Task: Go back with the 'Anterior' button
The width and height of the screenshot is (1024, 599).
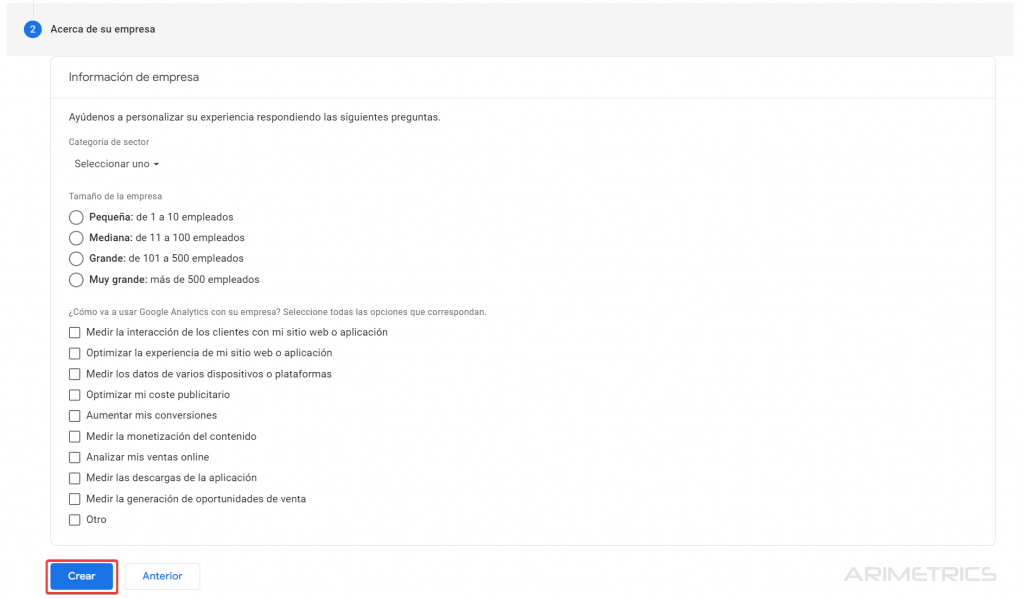Action: click(x=162, y=576)
